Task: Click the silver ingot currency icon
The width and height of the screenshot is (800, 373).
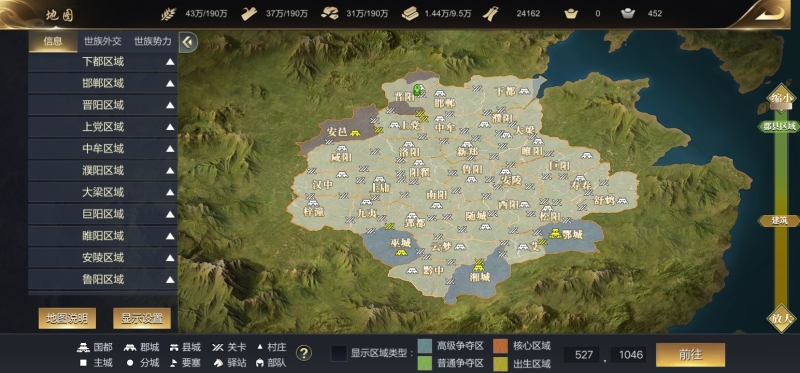Action: pos(628,13)
